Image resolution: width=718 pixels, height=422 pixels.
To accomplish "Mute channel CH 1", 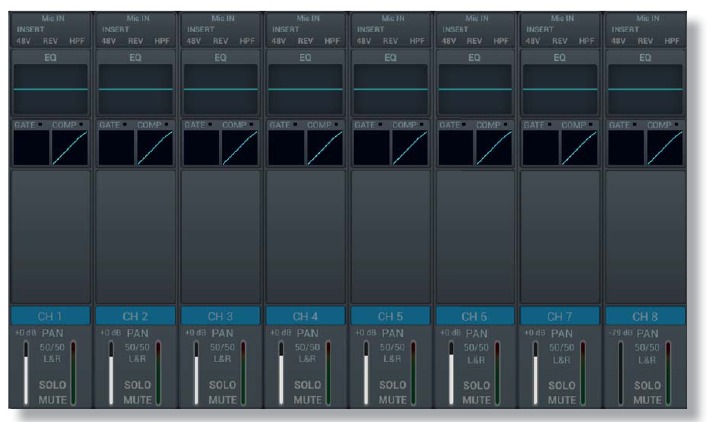I will (x=52, y=400).
